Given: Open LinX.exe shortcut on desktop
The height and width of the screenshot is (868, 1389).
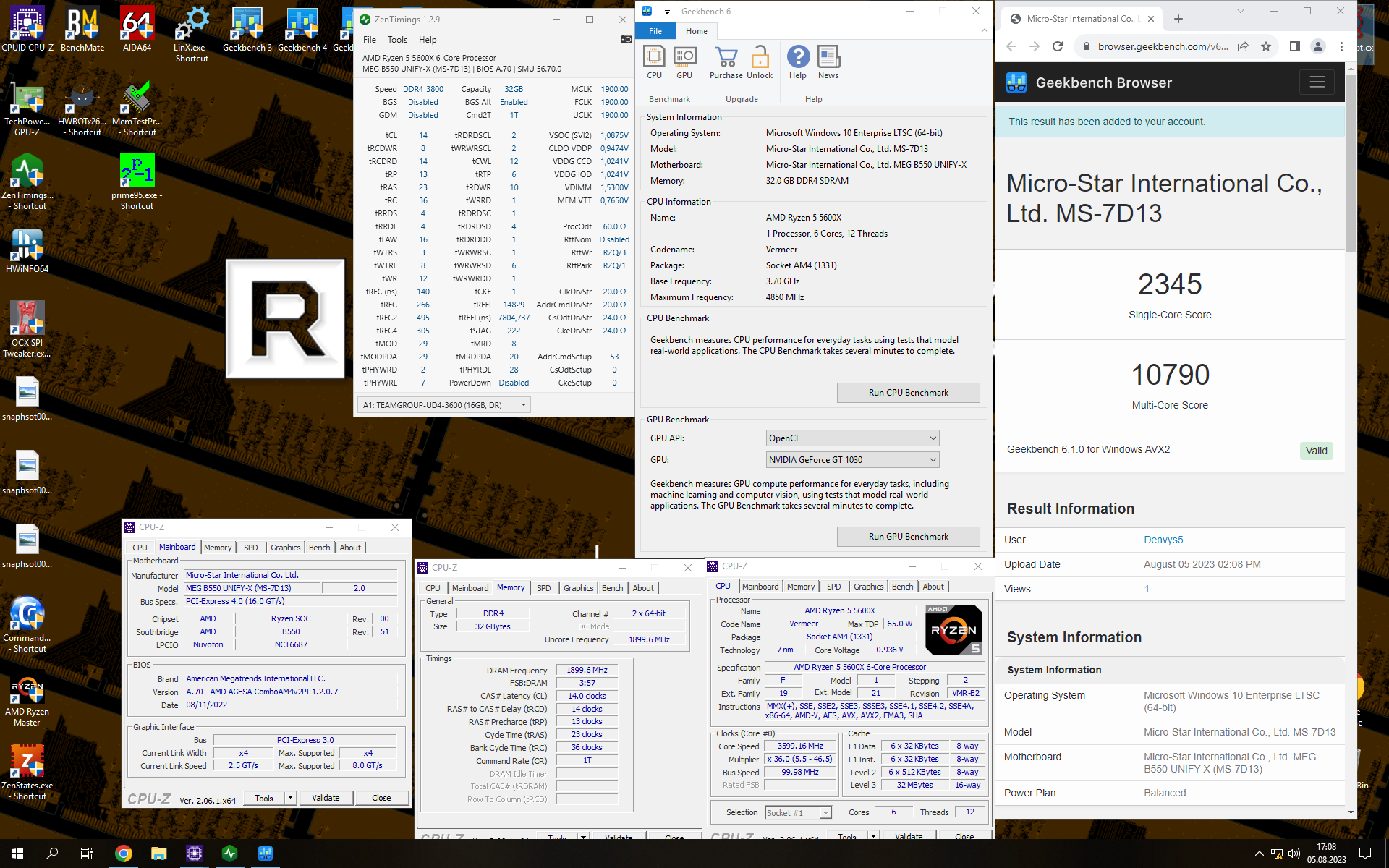Looking at the screenshot, I should tap(192, 34).
